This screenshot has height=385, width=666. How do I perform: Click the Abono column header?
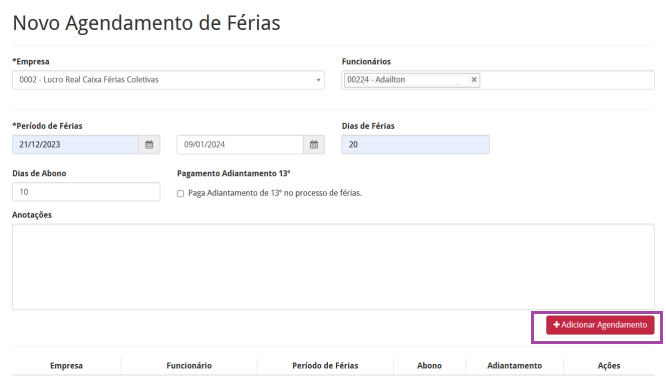[429, 365]
